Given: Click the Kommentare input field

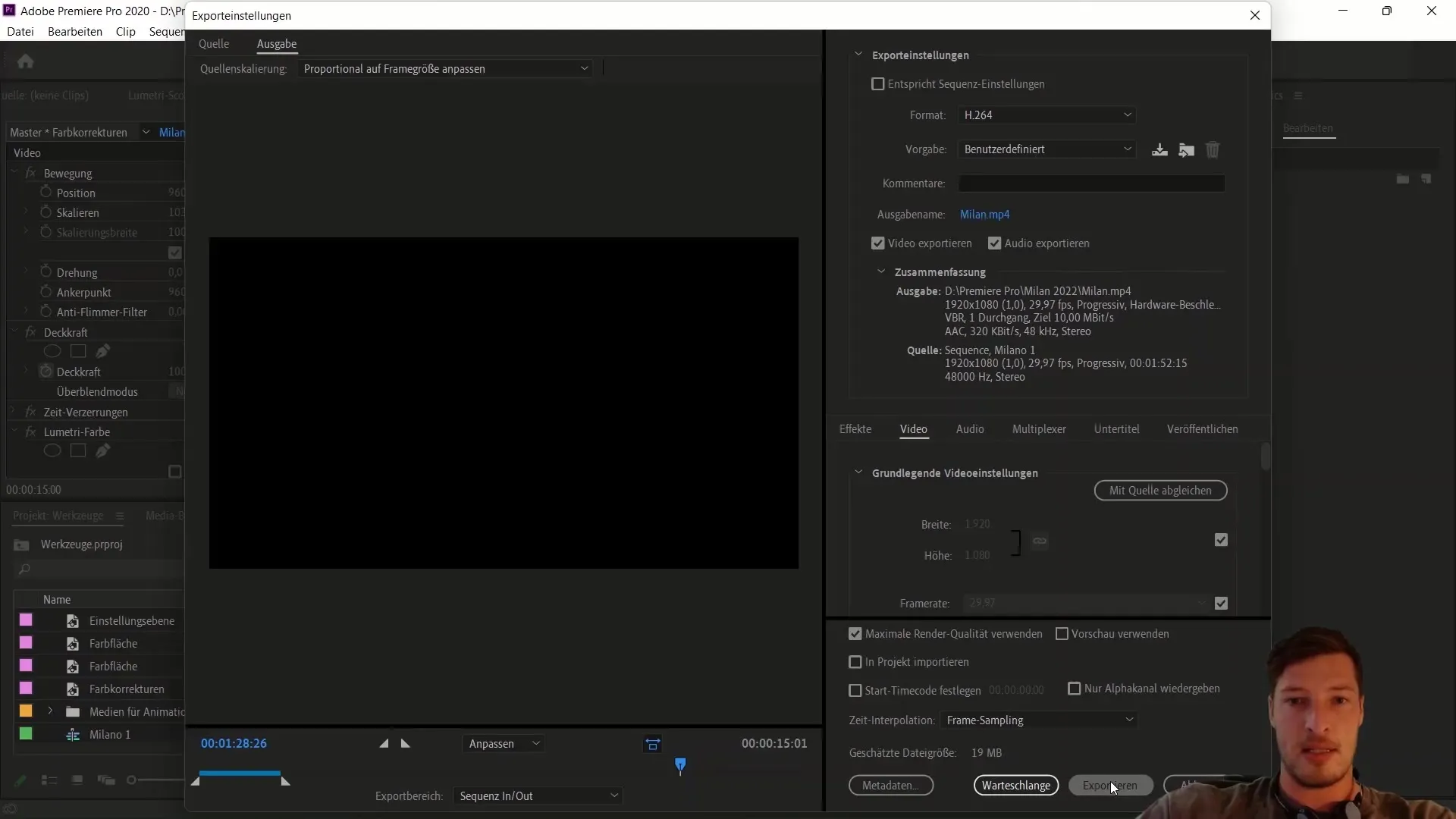Looking at the screenshot, I should [1091, 184].
